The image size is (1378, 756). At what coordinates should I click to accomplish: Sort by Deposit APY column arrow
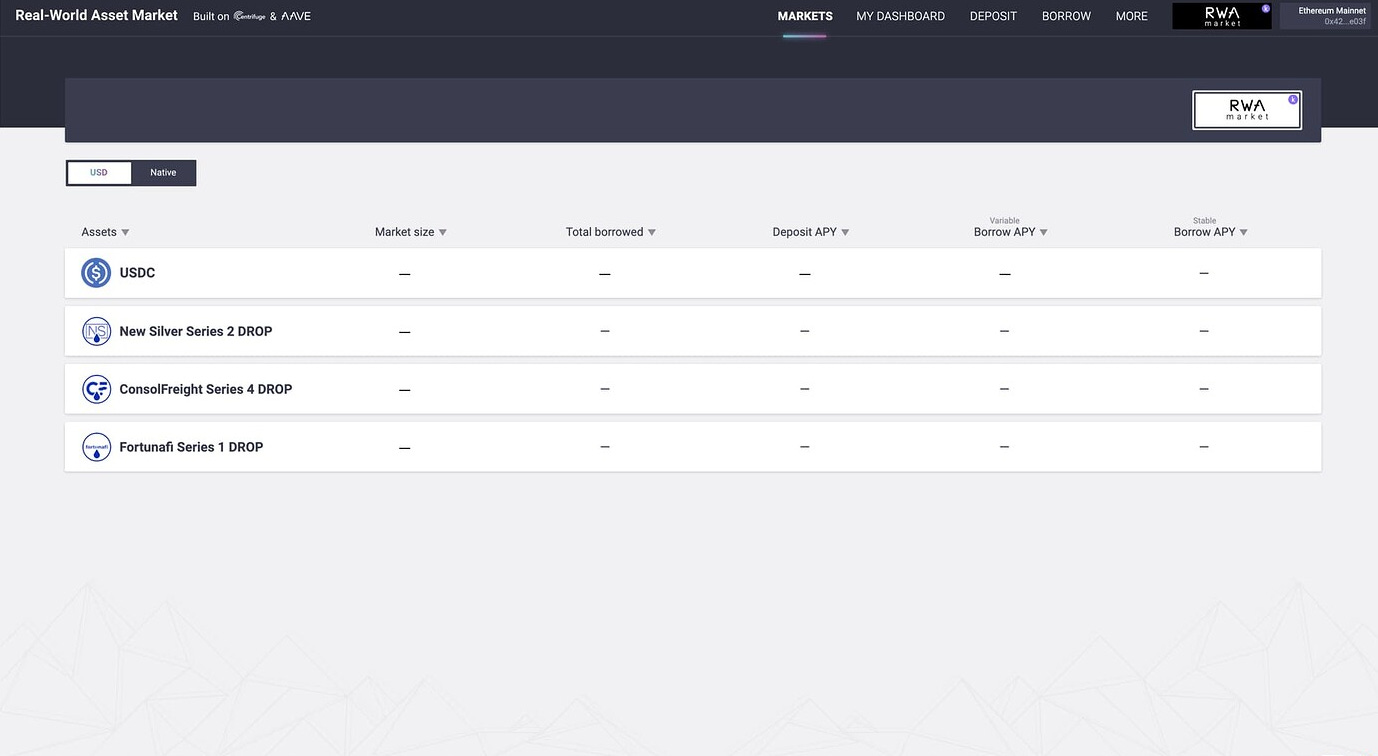[x=845, y=232]
